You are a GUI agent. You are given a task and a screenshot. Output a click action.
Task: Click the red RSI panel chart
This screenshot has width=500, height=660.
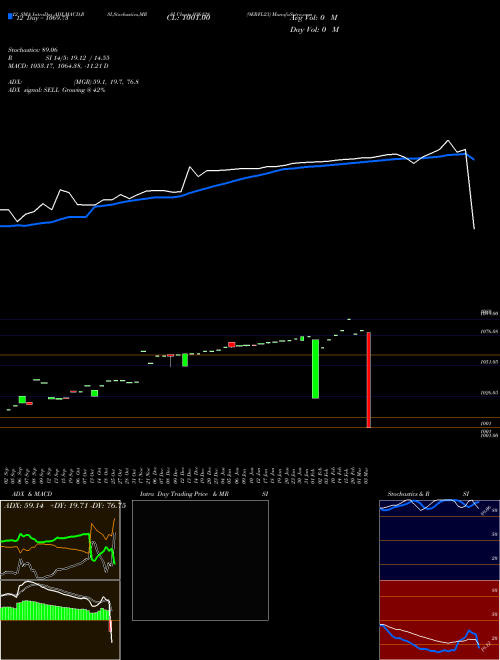[439, 620]
